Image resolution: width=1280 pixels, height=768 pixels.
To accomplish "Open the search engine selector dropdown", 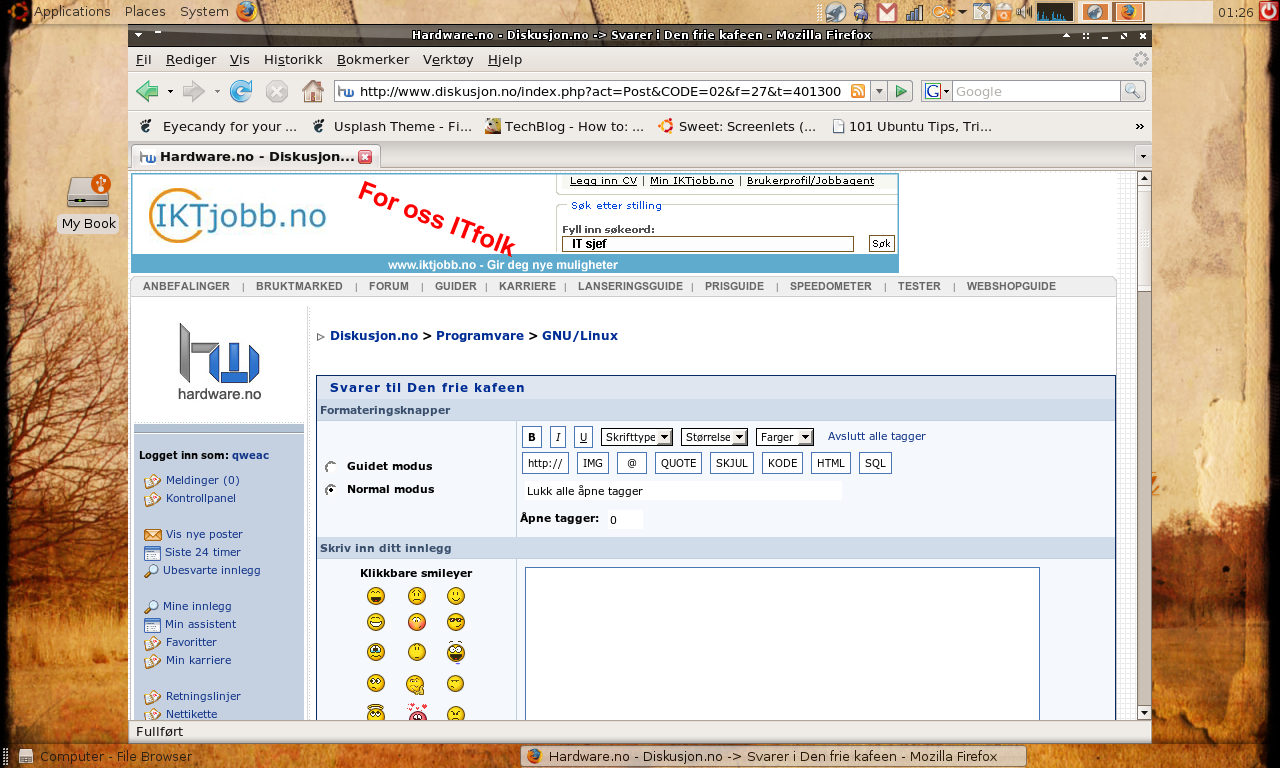I will tap(937, 91).
